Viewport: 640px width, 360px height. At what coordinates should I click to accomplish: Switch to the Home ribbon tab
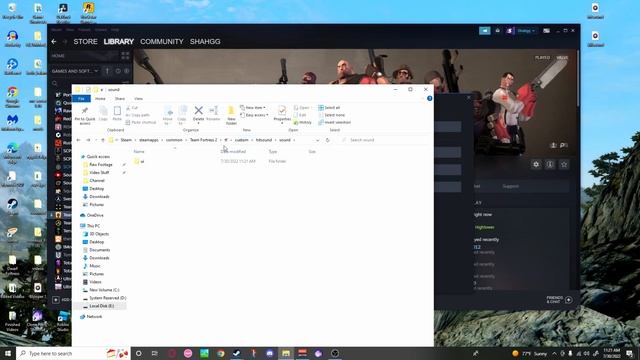100,99
